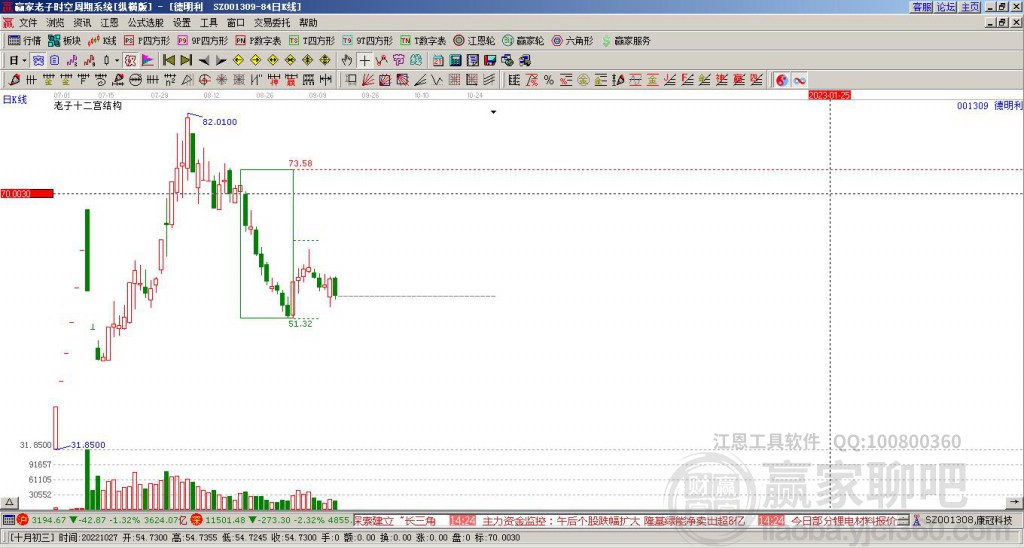Click the red floppy disk save icon
Image resolution: width=1024 pixels, height=548 pixels.
(490, 60)
